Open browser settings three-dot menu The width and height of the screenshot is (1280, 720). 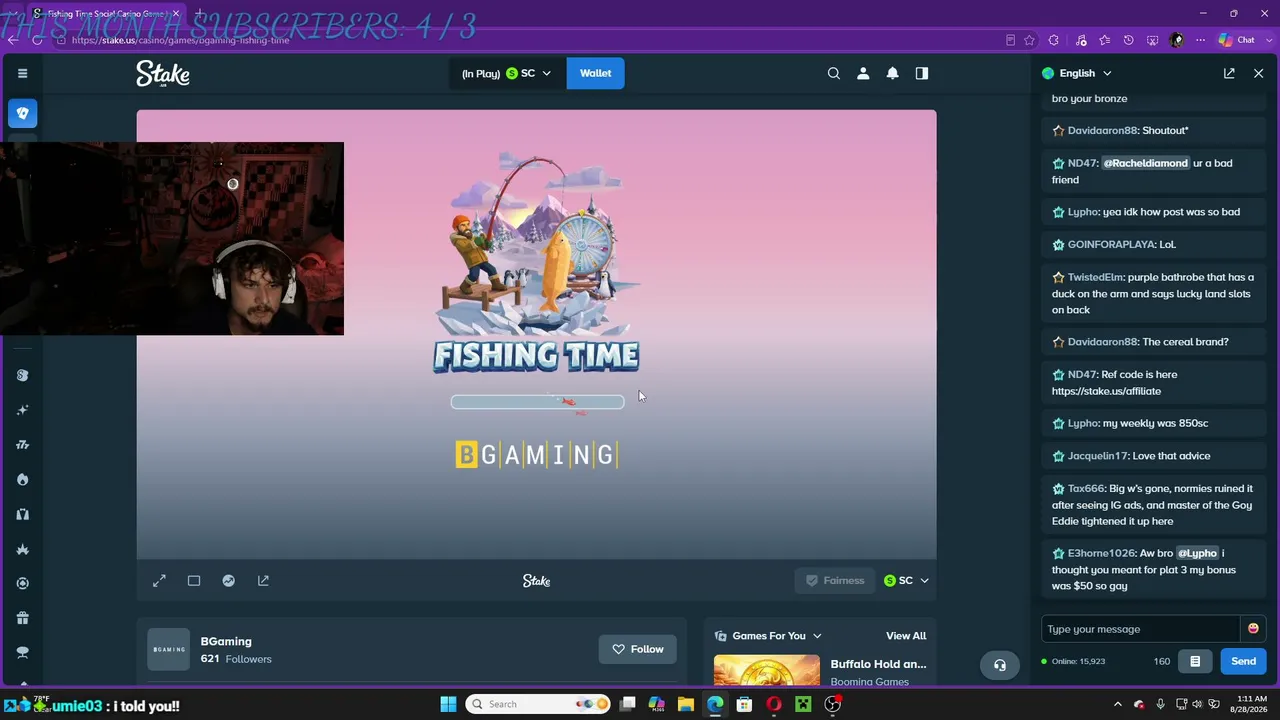point(1199,40)
